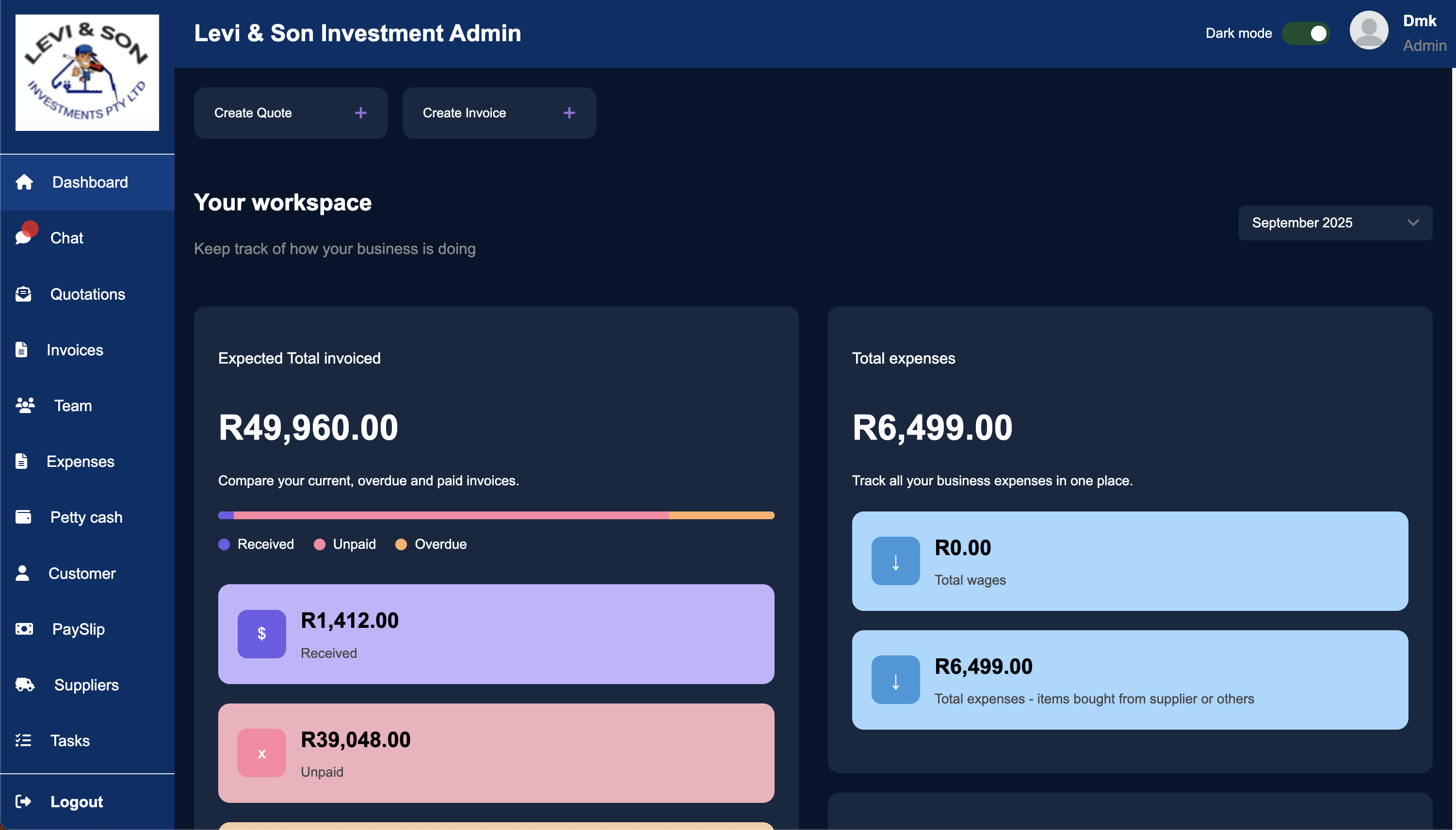
Task: Open the Quotations menu item
Action: tap(87, 294)
